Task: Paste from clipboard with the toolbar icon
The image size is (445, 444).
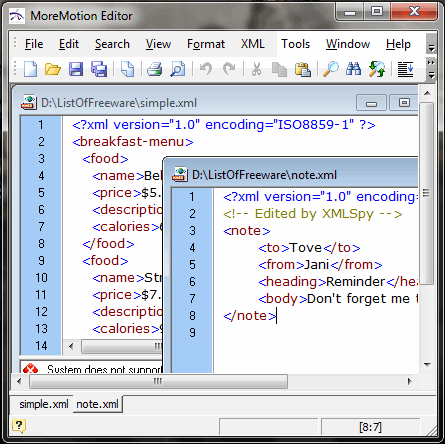Action: point(303,69)
